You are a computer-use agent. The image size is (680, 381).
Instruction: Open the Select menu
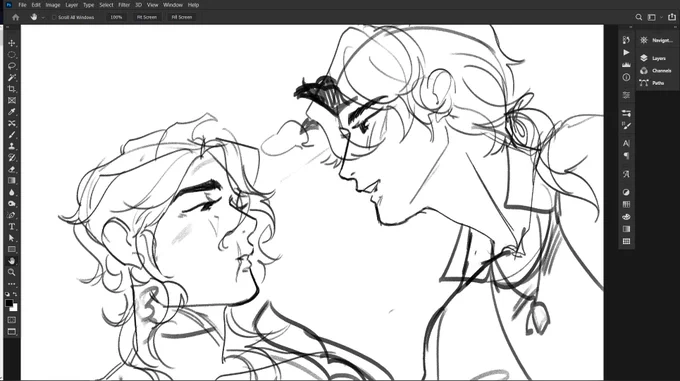click(106, 5)
